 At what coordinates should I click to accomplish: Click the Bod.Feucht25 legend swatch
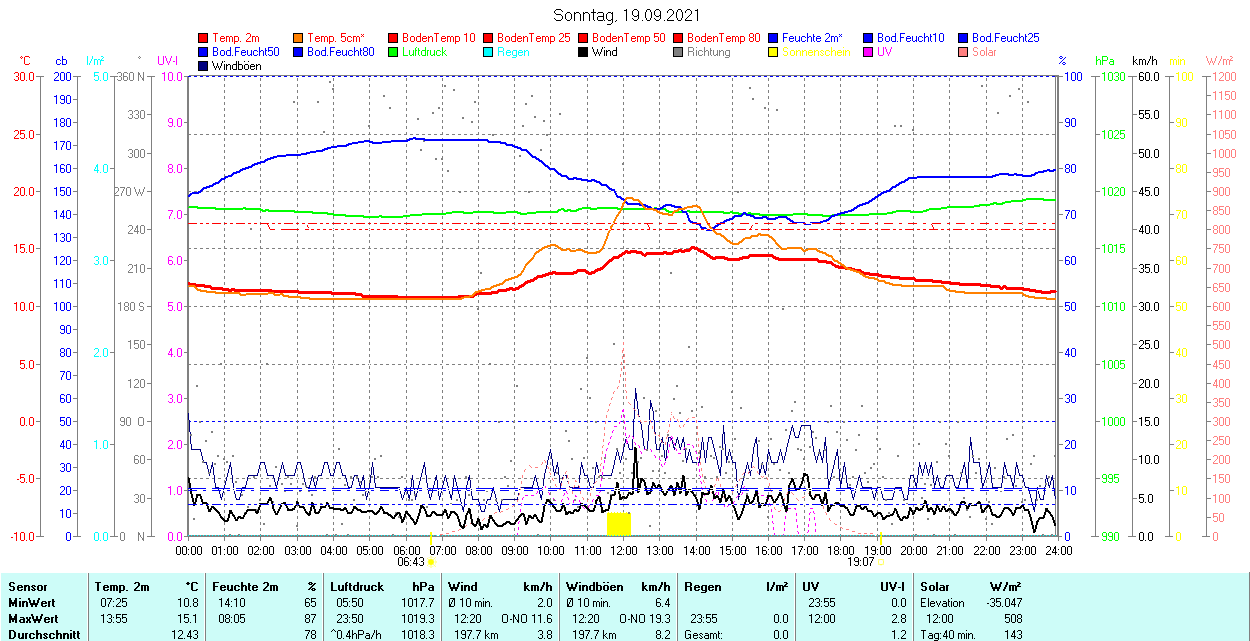point(963,38)
